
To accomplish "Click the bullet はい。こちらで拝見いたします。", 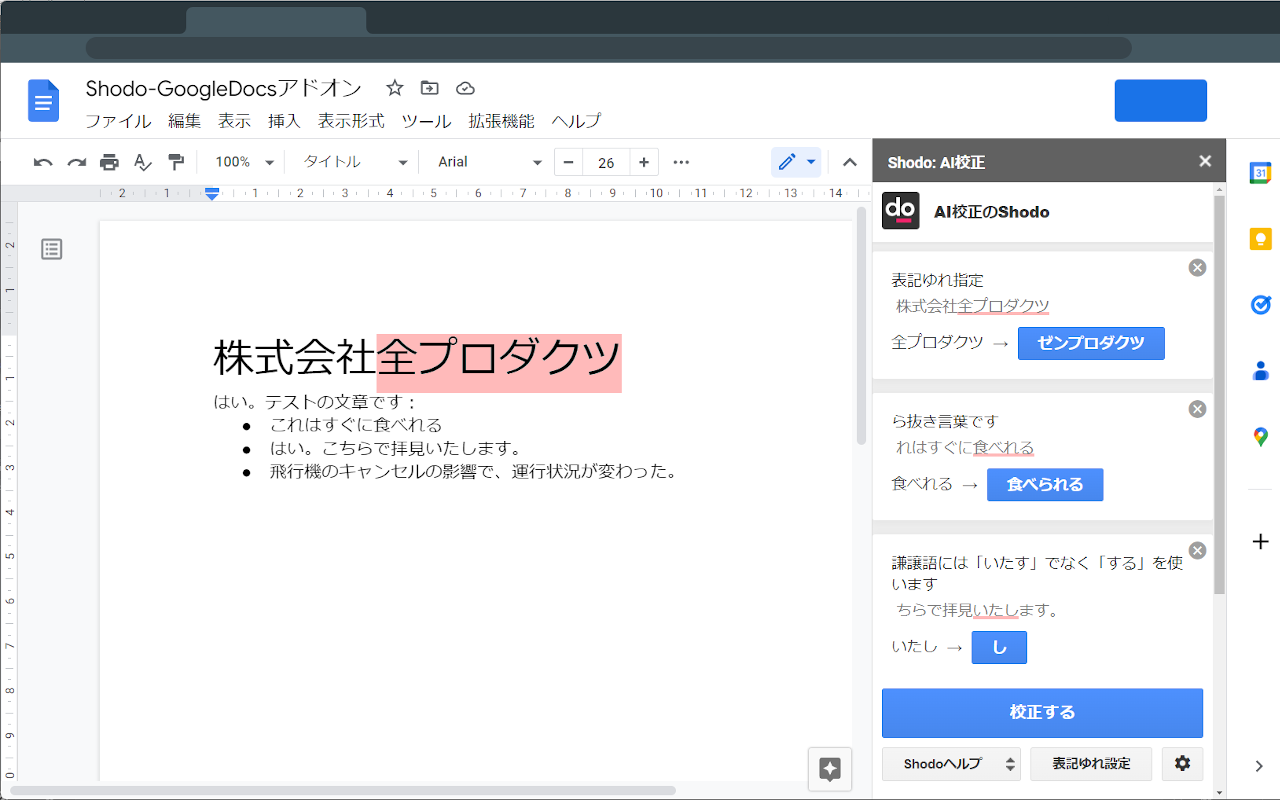I will (396, 448).
